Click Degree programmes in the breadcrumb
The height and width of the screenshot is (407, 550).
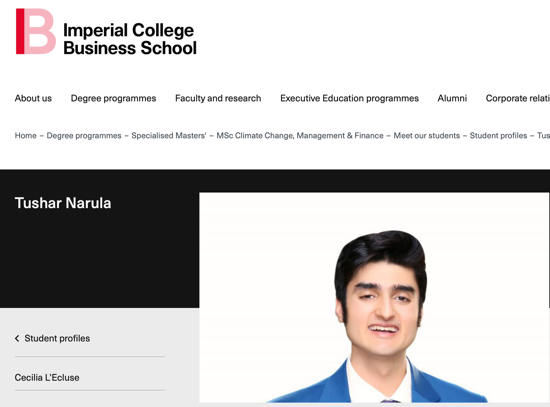click(x=84, y=135)
